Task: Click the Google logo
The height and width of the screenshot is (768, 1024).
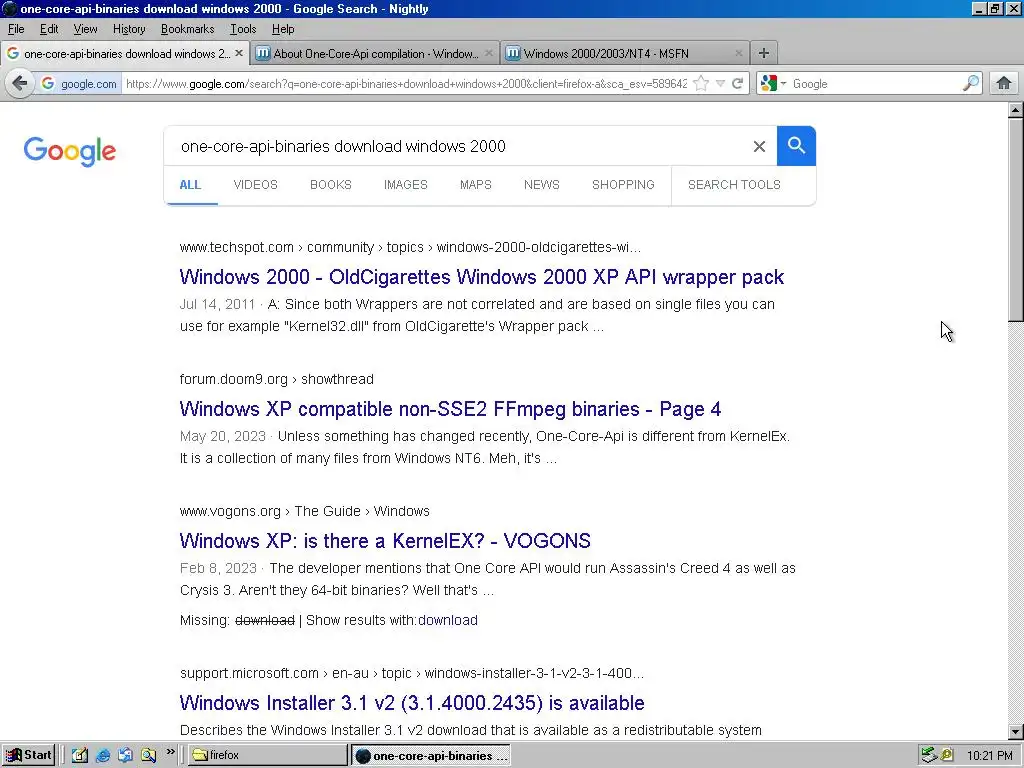Action: pos(70,151)
